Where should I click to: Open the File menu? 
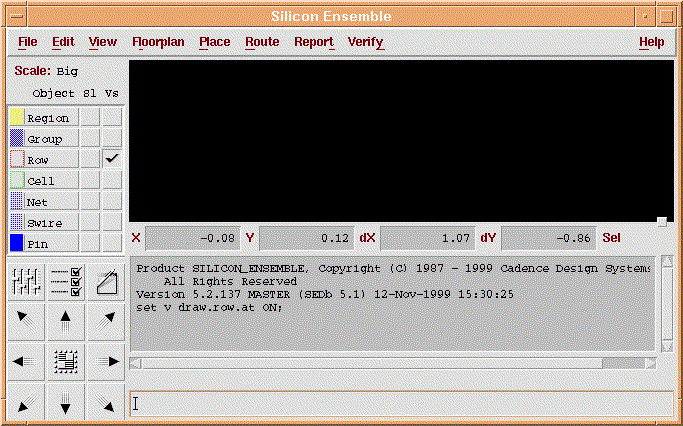point(27,42)
